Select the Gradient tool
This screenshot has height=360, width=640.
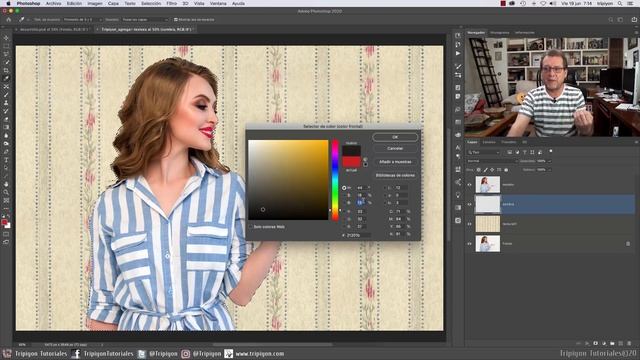(x=6, y=127)
